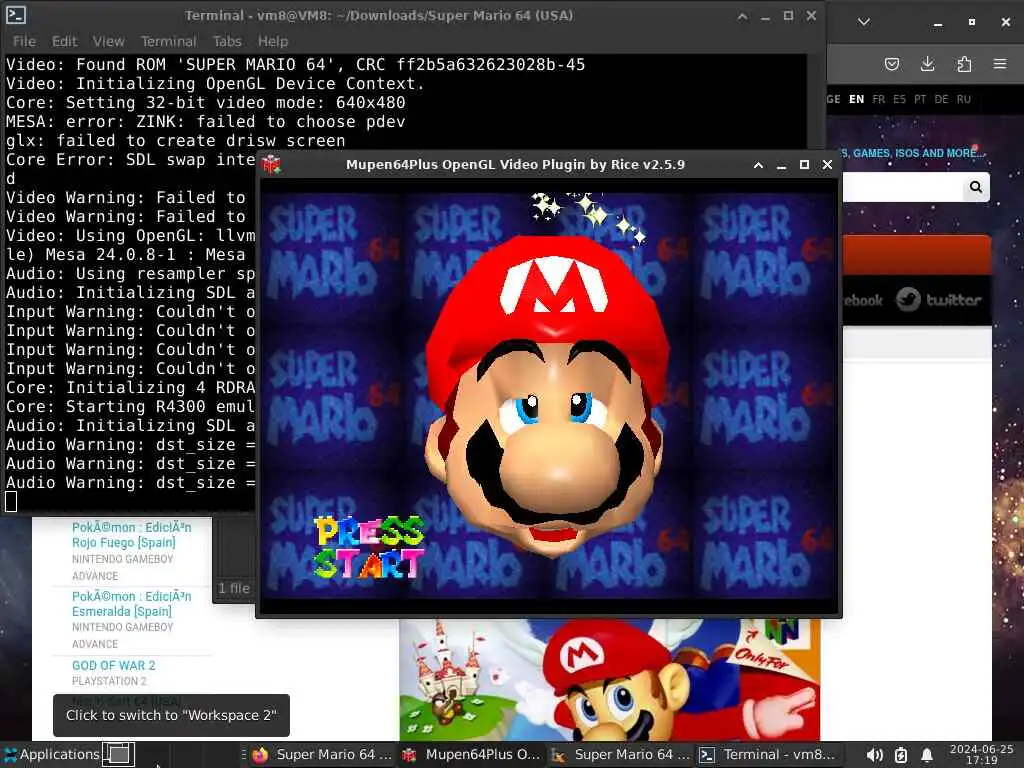Click the orange button on the webpage
This screenshot has width=1024, height=768.
(916, 255)
